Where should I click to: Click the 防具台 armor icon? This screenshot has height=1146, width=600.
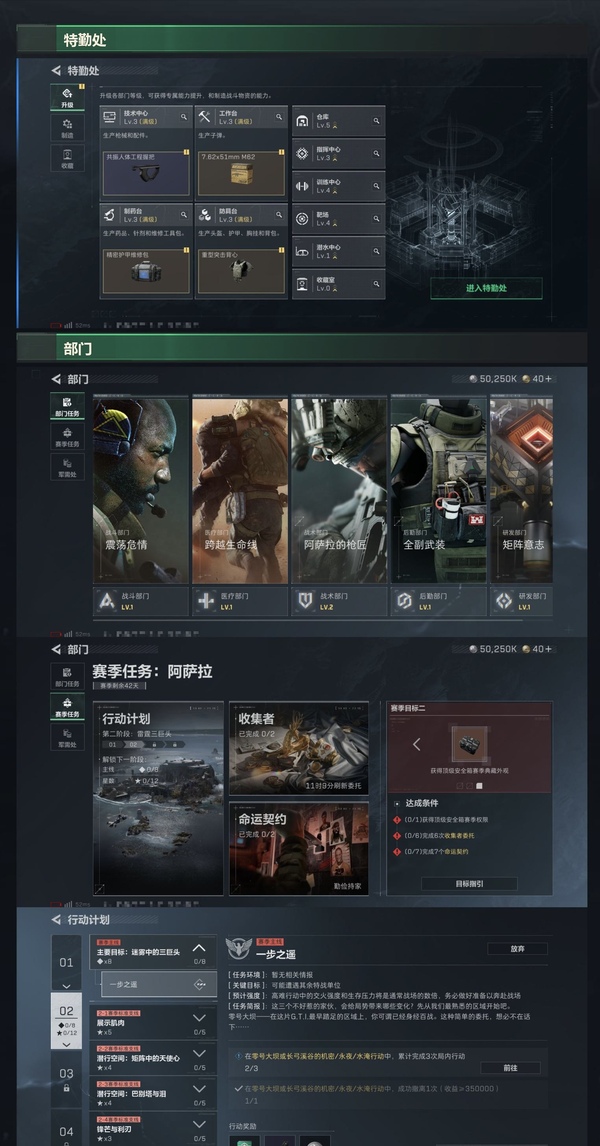205,215
